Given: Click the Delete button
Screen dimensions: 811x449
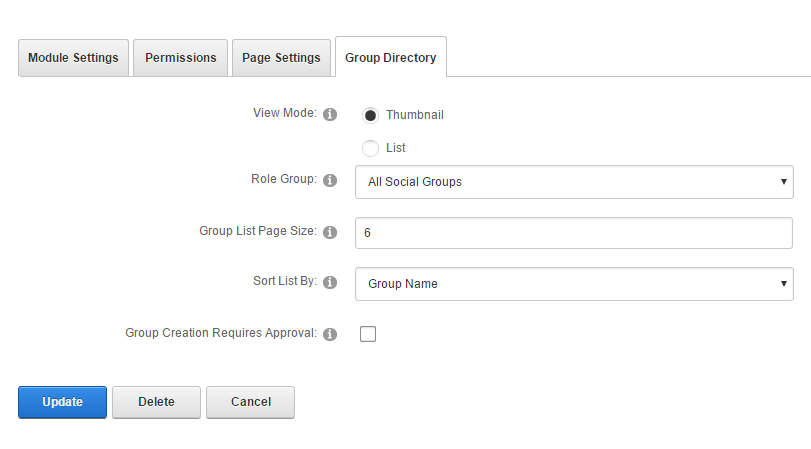Looking at the screenshot, I should tap(156, 402).
